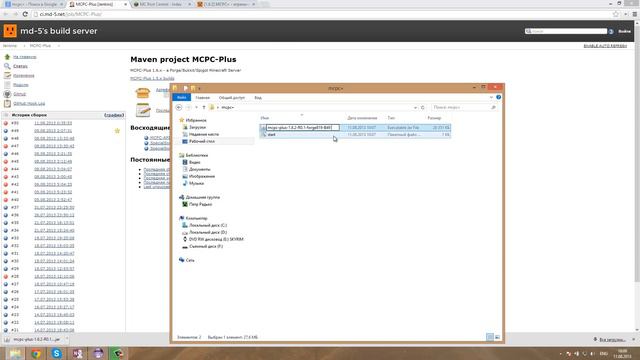Open the MCPC-Plus breadcrumb dropdown arrow

[x=58, y=46]
